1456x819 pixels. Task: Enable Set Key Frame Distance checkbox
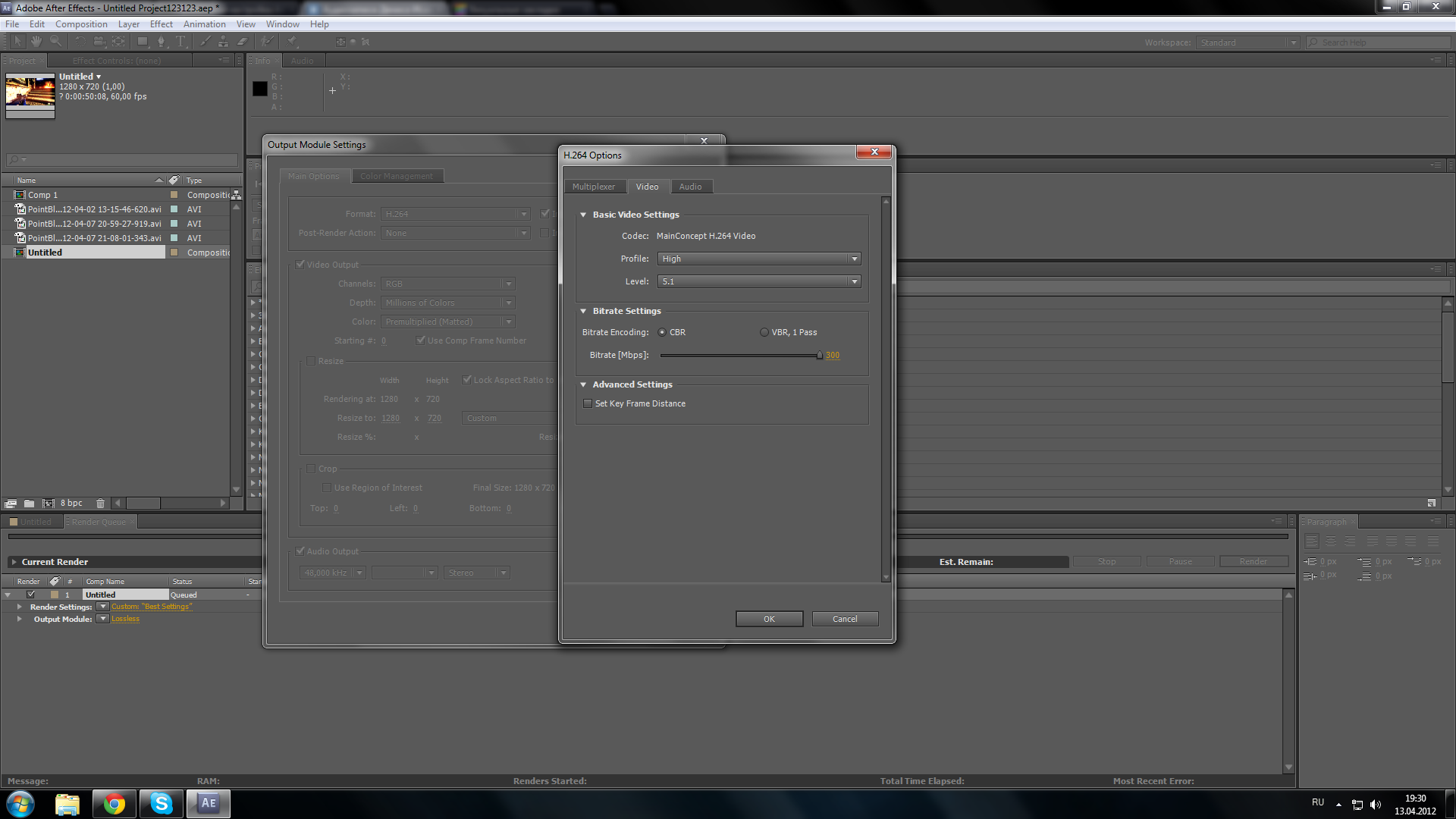click(588, 403)
